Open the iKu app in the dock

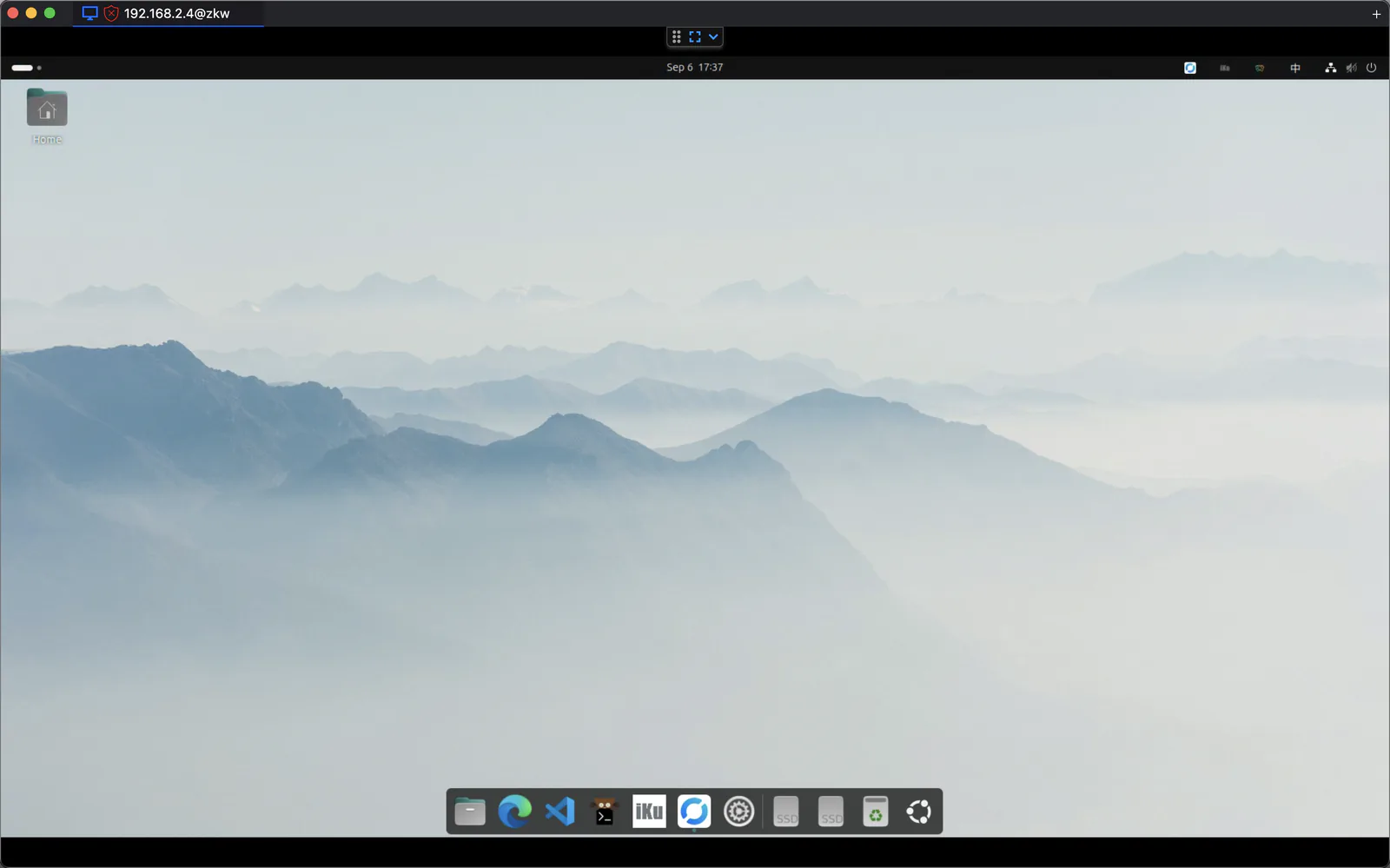pos(649,812)
